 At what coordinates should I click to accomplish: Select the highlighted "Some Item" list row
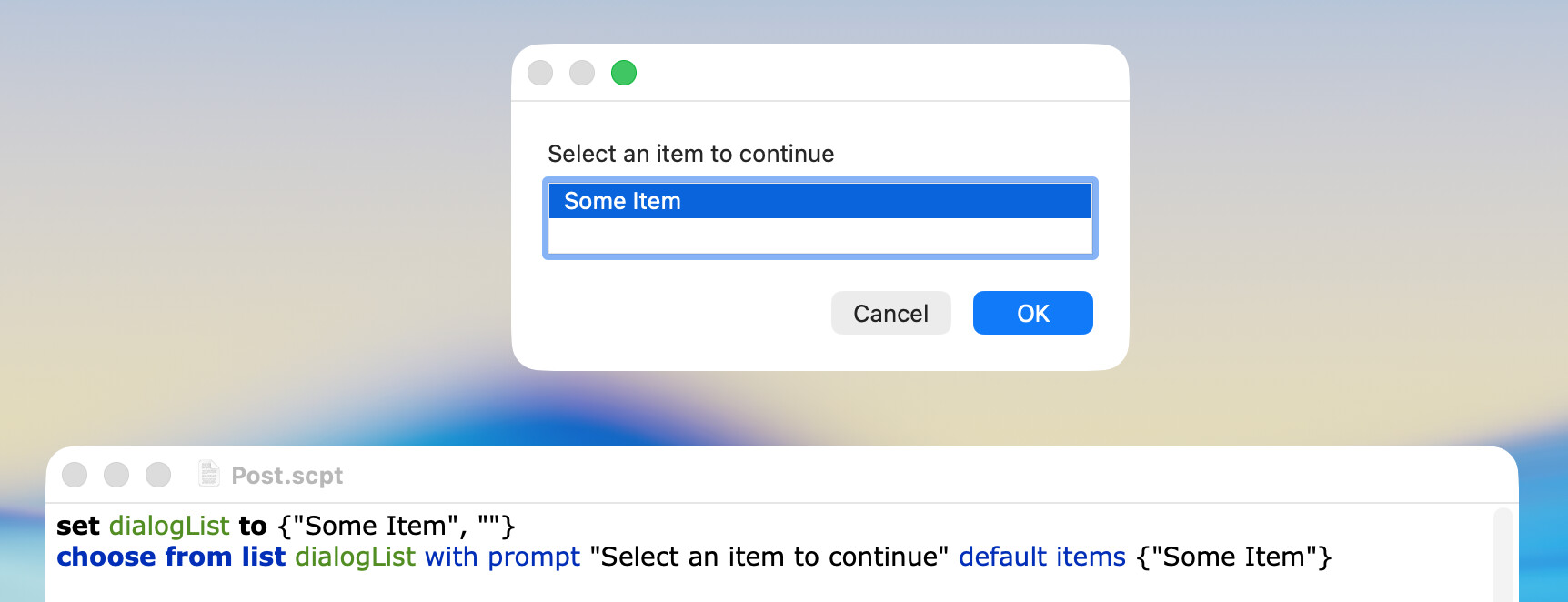[x=819, y=201]
